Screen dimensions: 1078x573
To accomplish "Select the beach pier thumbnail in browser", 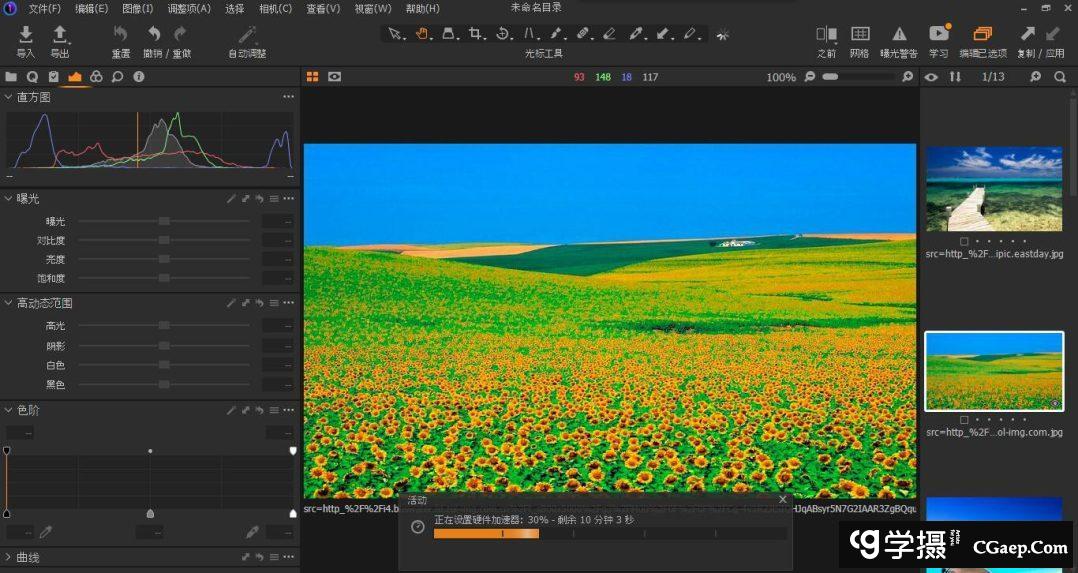I will [993, 189].
